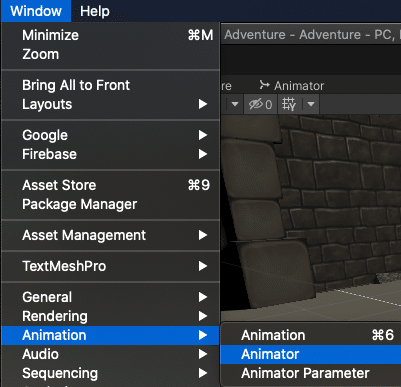
Task: Expand the Firebase submenu
Action: pos(110,154)
